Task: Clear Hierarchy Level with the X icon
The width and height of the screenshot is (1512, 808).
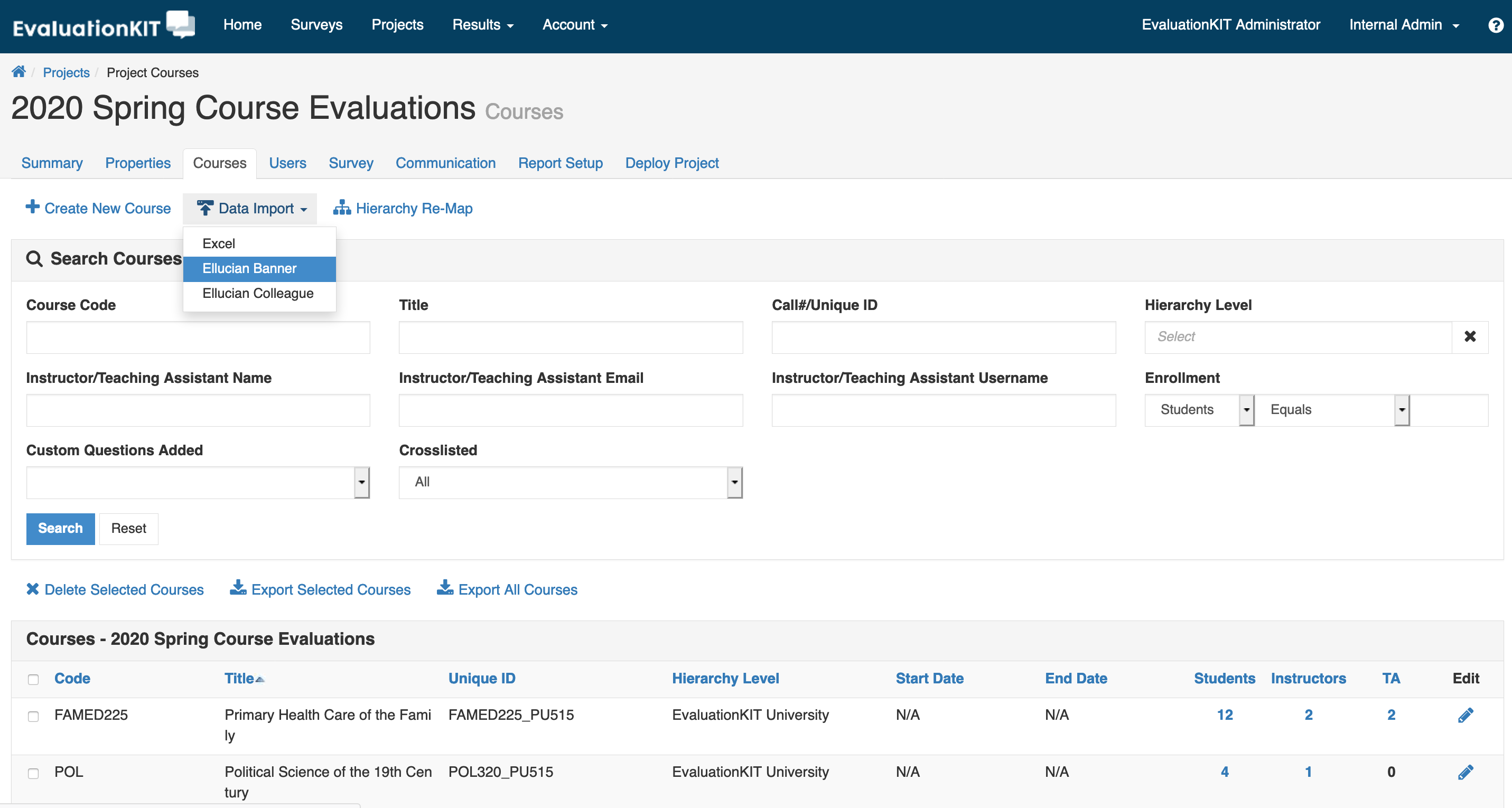Action: tap(1470, 337)
